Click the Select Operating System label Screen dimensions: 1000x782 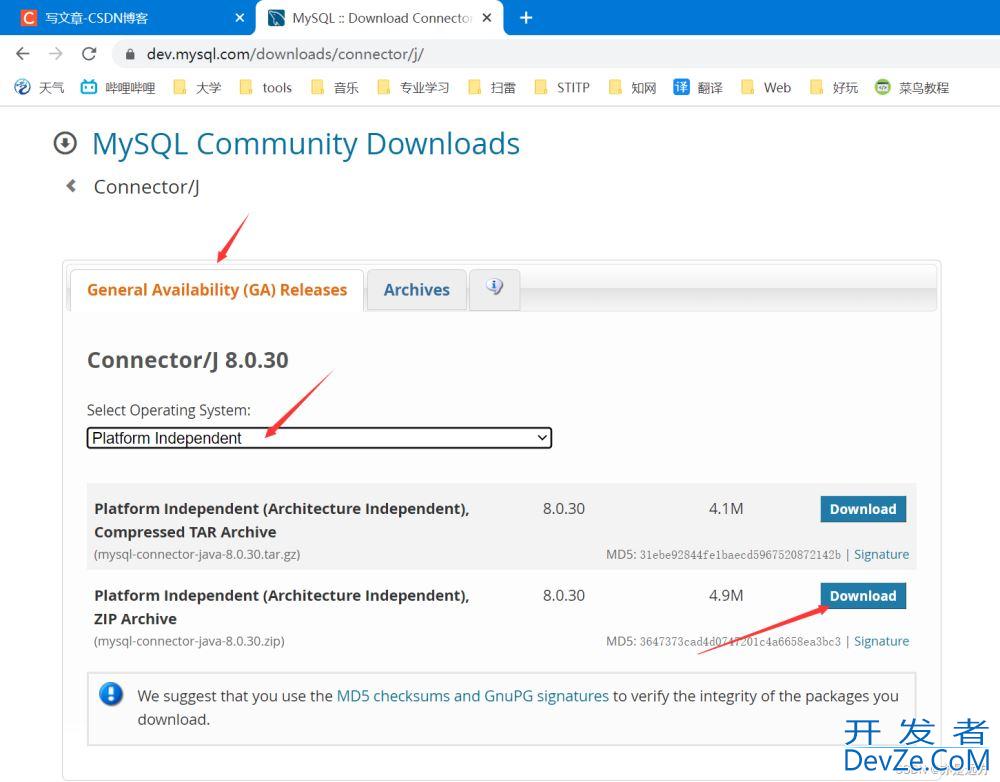point(168,410)
